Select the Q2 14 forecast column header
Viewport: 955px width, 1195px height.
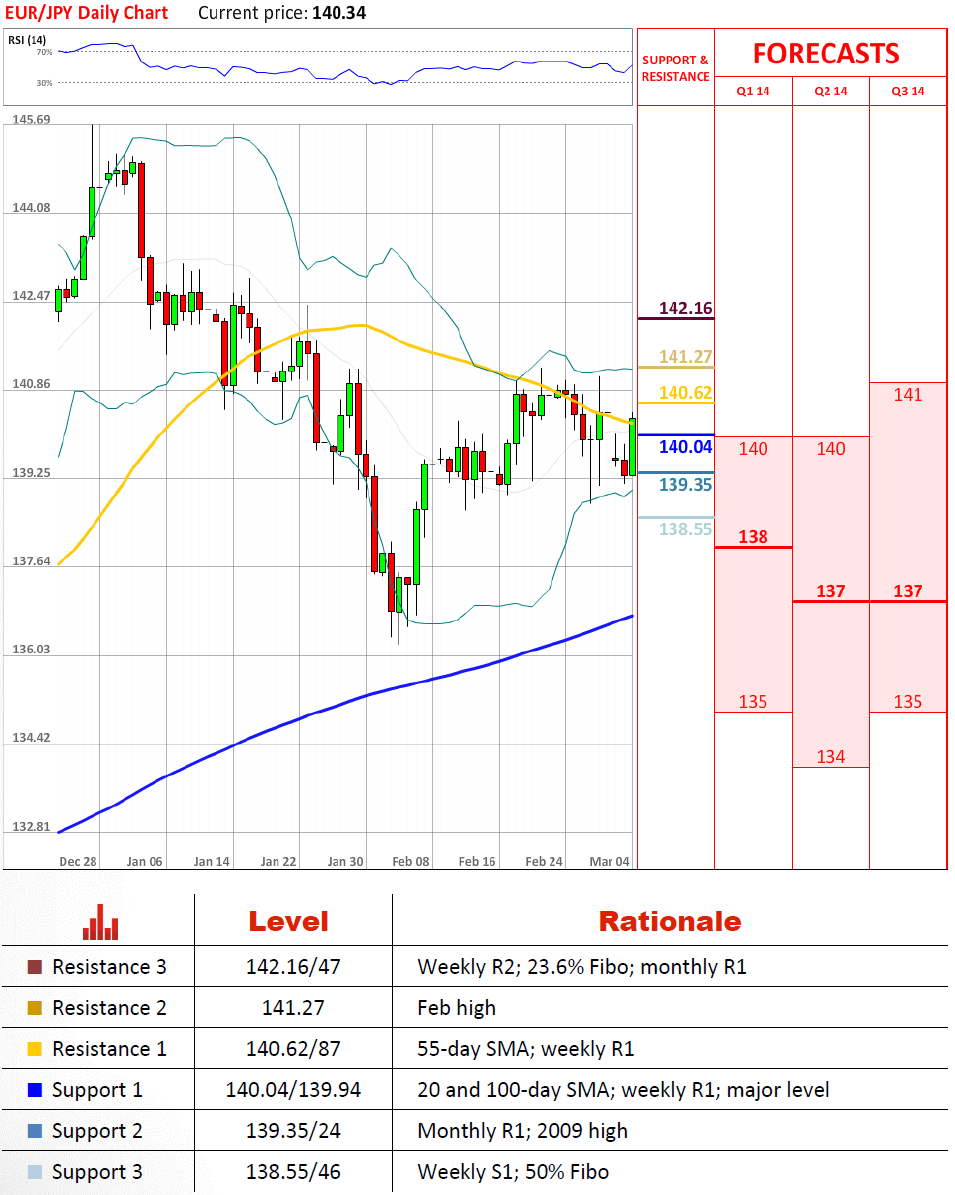831,91
